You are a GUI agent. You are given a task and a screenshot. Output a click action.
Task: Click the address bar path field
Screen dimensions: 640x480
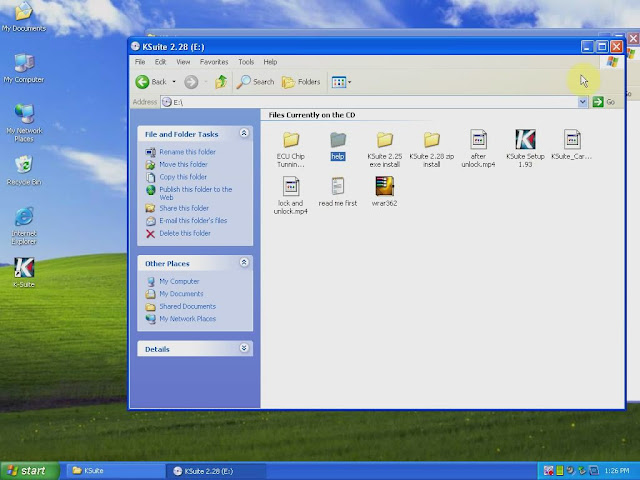click(370, 102)
